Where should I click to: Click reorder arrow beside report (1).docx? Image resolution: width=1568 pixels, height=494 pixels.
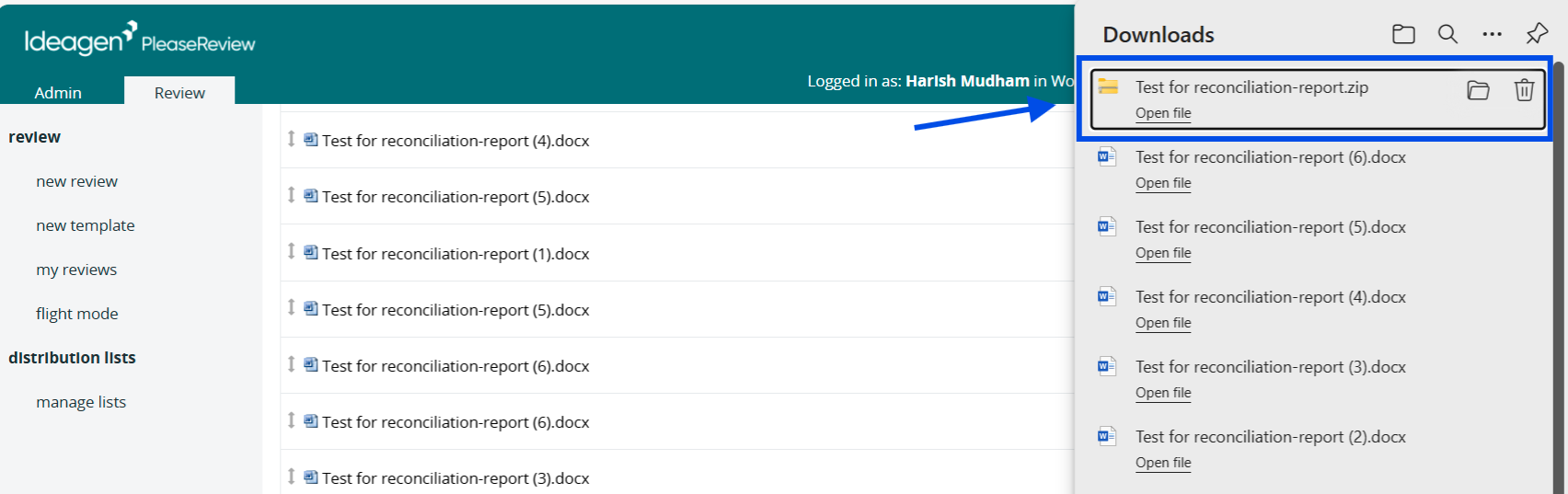[291, 251]
